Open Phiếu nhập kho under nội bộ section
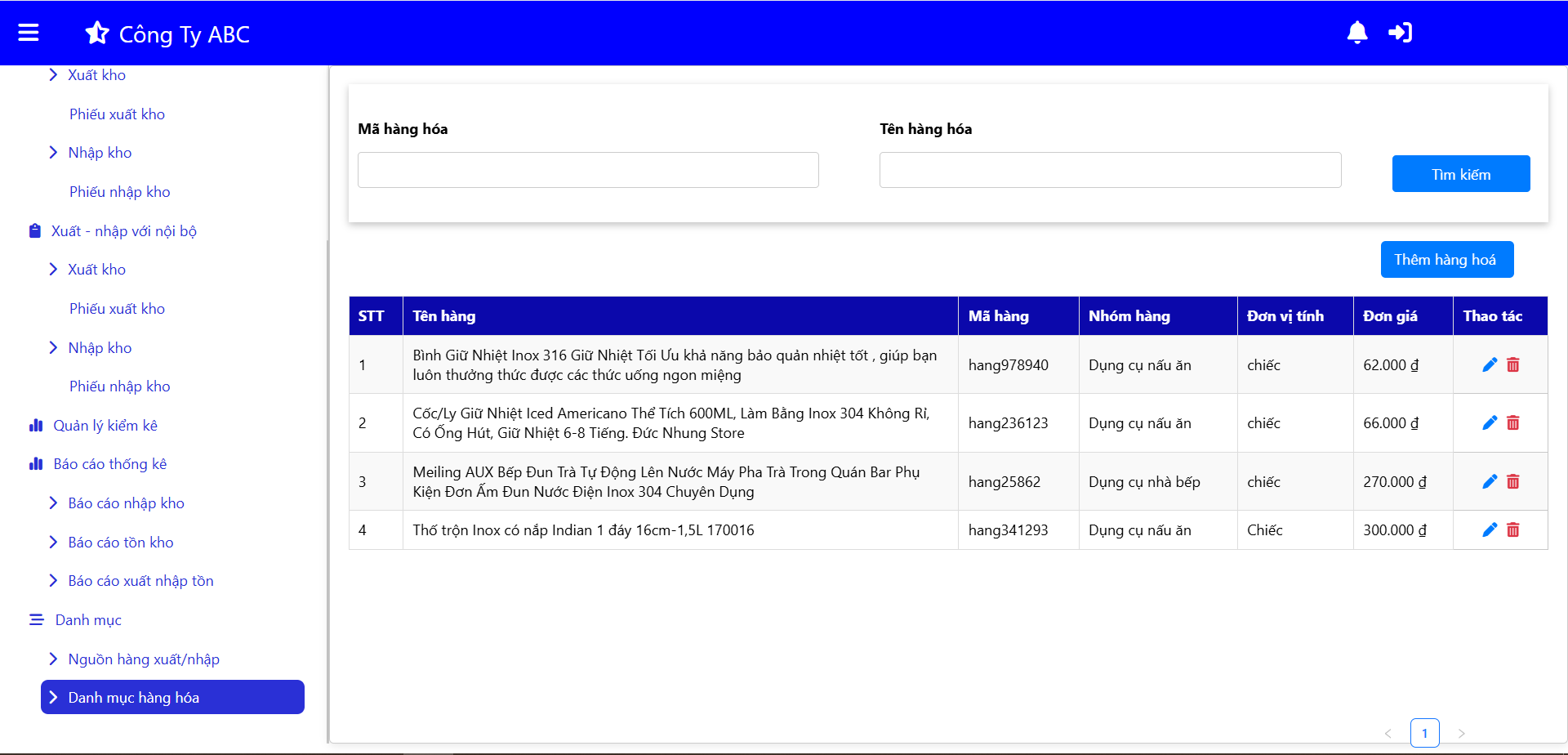This screenshot has width=1568, height=755. (120, 386)
